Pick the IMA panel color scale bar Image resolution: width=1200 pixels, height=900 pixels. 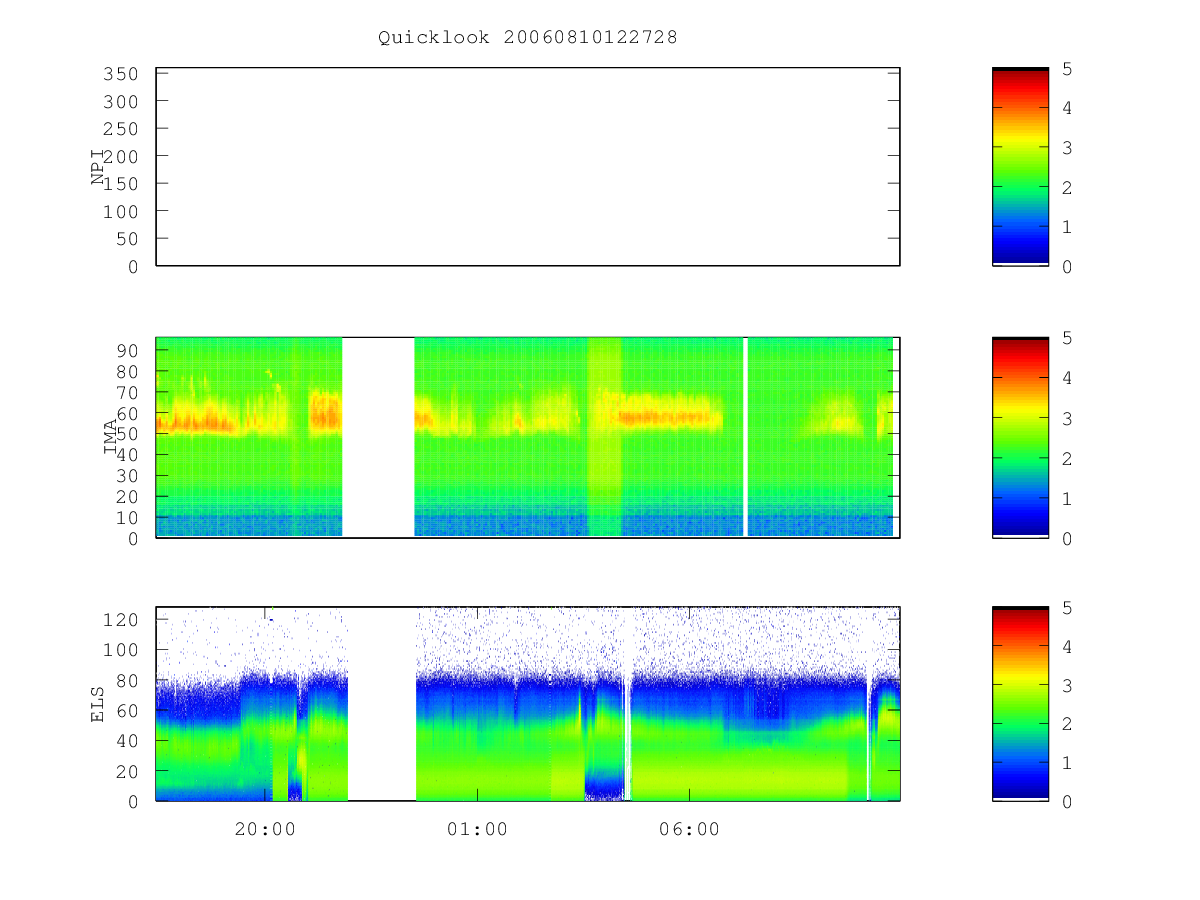(1020, 437)
